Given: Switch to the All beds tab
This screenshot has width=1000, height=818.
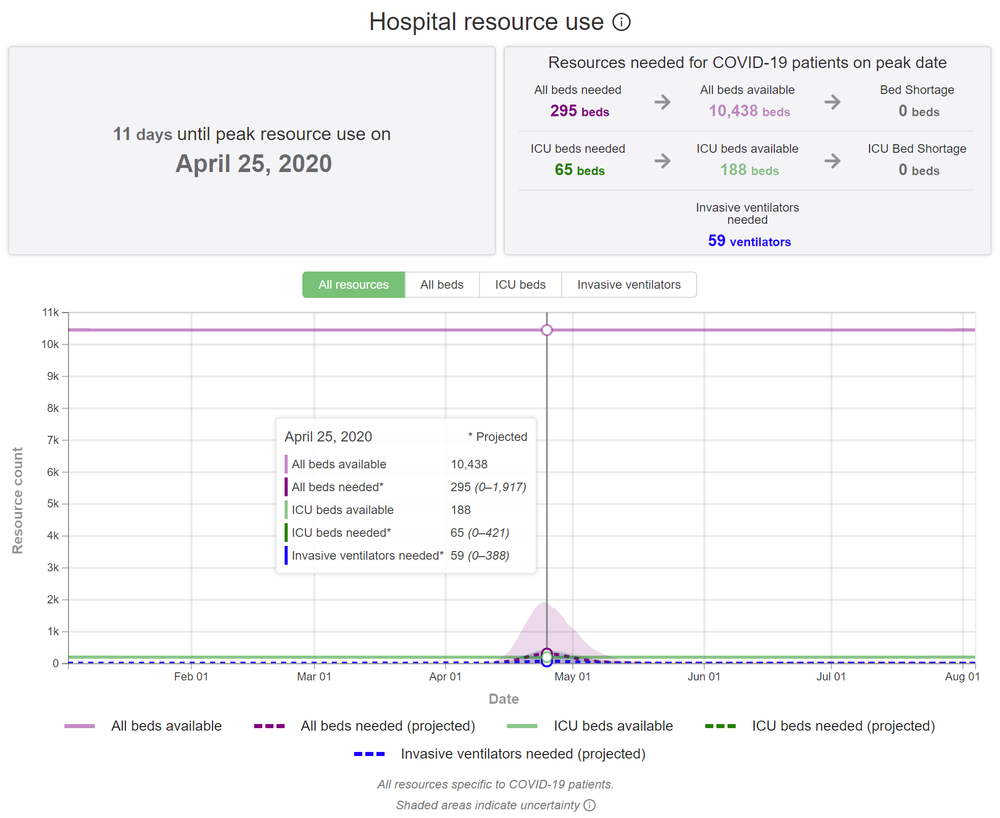Looking at the screenshot, I should click(442, 285).
